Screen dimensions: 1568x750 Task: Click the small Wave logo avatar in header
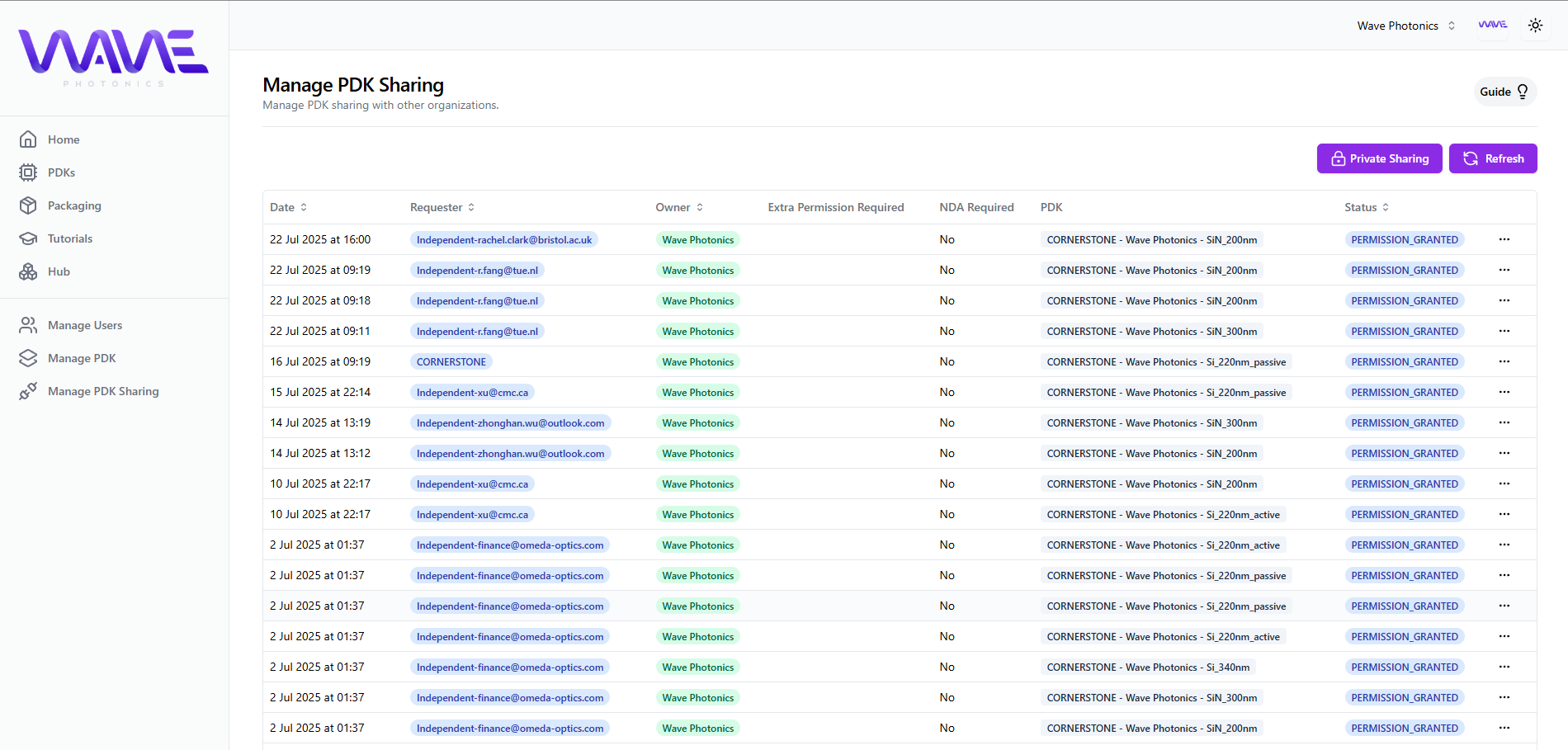point(1492,26)
